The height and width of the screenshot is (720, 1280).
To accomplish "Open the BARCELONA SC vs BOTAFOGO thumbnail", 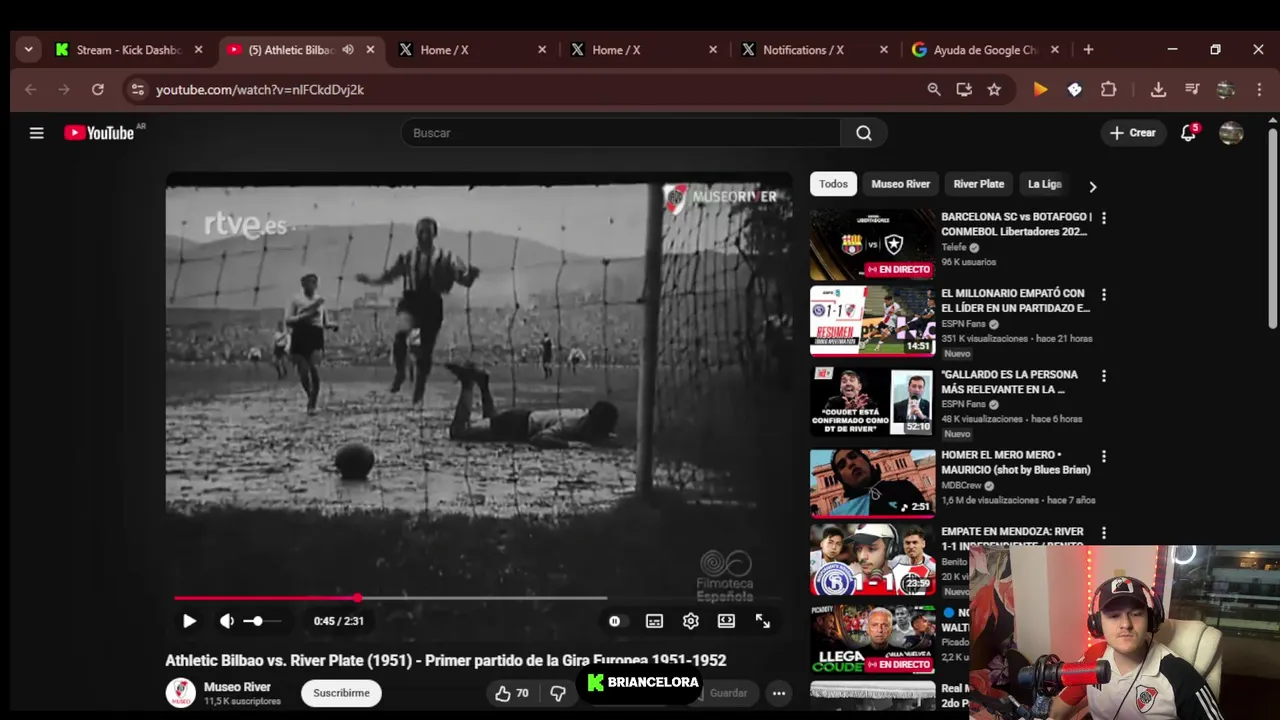I will [873, 245].
